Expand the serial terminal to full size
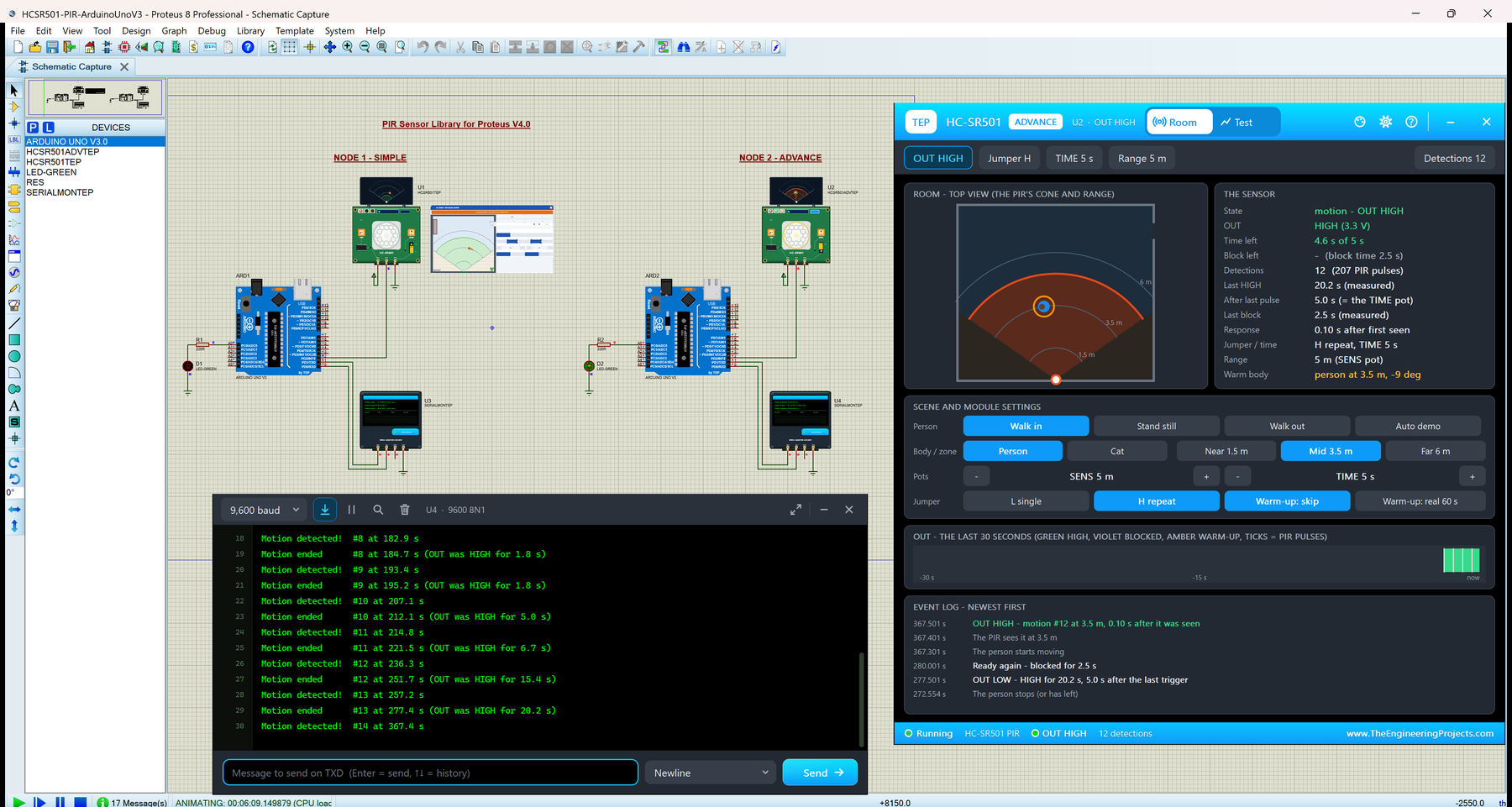The height and width of the screenshot is (807, 1512). point(795,510)
